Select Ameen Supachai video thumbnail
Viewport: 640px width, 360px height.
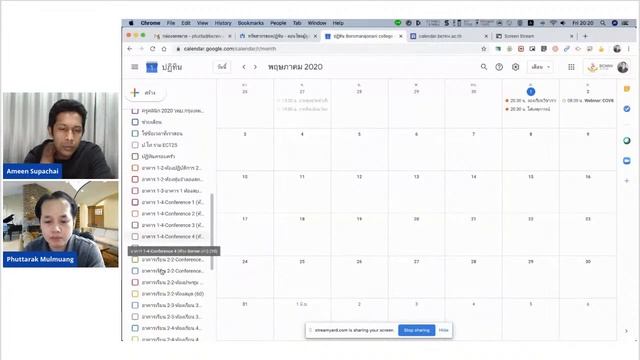click(x=61, y=136)
